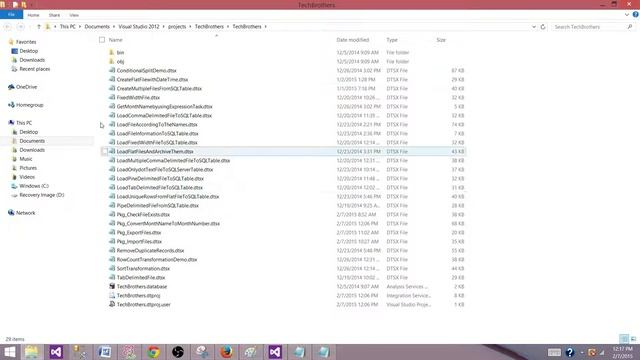Viewport: 640px width, 360px height.
Task: Select Favorites in the navigation pane
Action: coord(26,42)
